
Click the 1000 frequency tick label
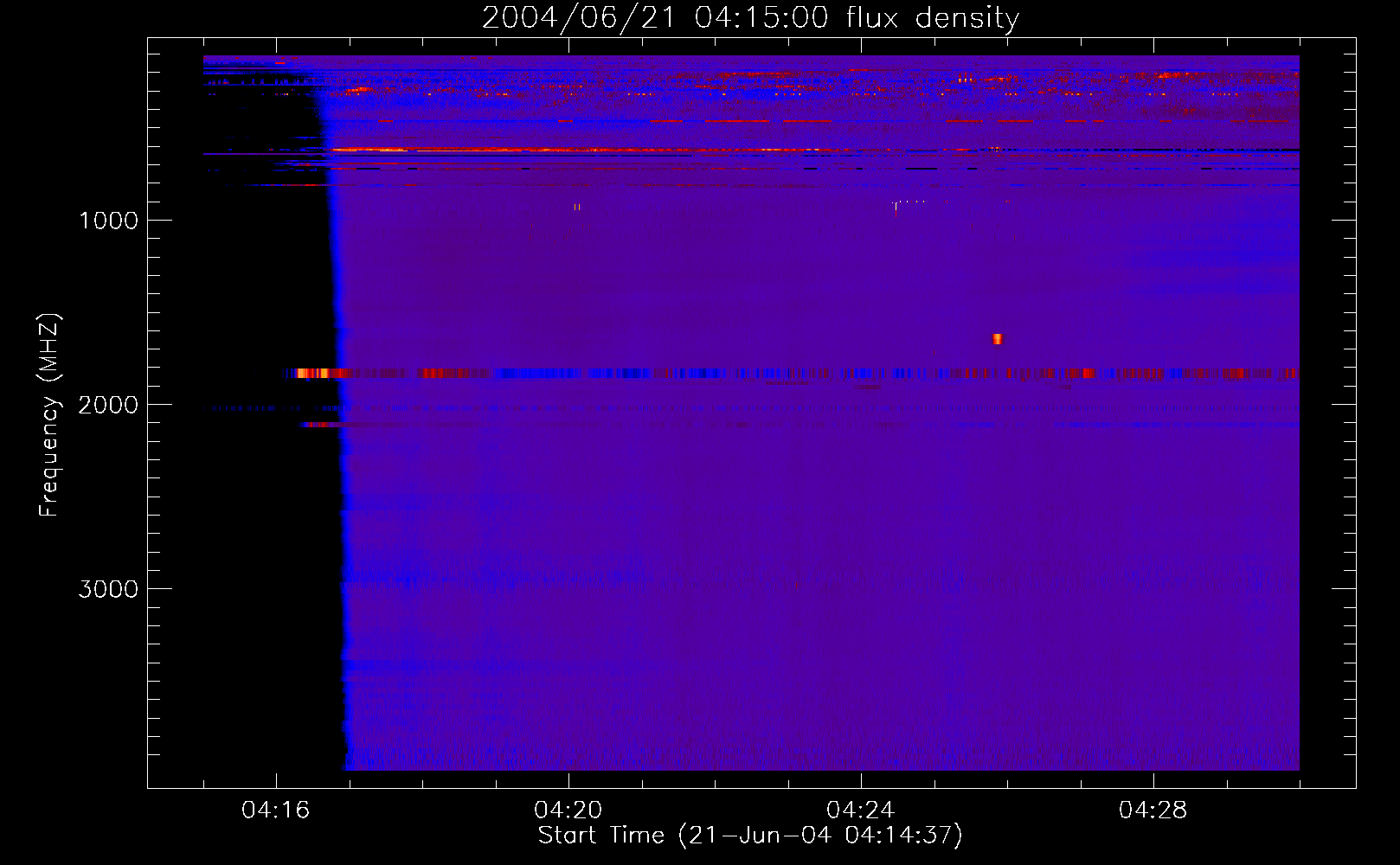click(x=108, y=221)
